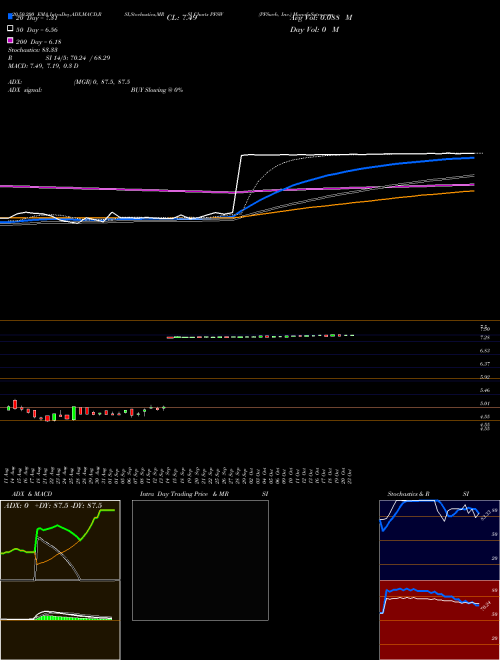Open the ADX indicator chart panel

(x=60, y=540)
